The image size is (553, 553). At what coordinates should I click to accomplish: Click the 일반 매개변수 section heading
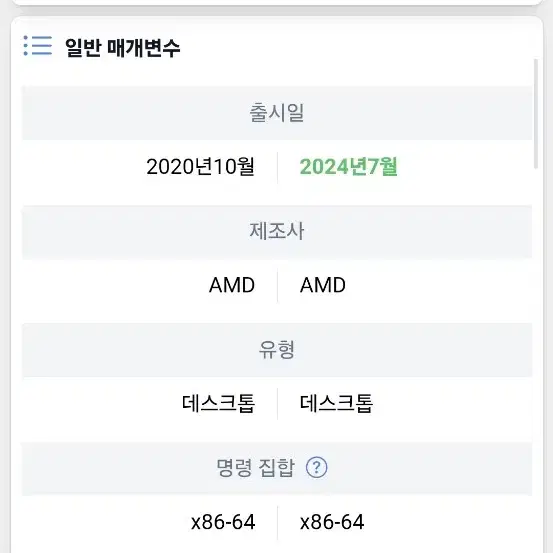[x=122, y=48]
